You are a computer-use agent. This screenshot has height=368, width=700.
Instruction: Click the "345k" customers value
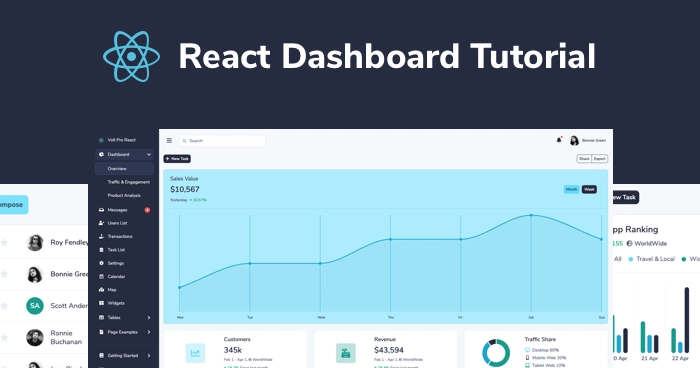point(233,350)
